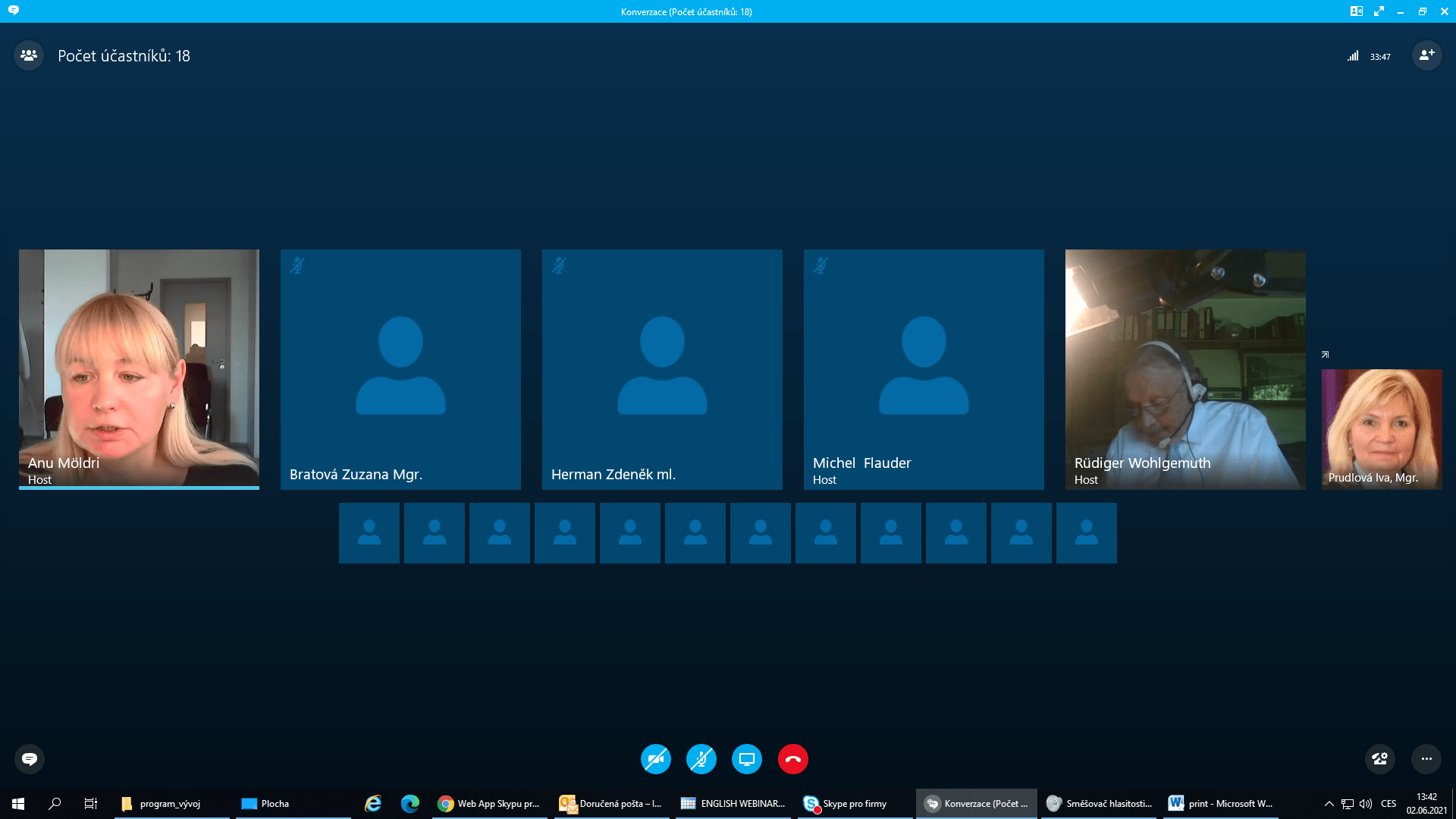
Task: Click the network signal strength icon
Action: [x=1353, y=56]
